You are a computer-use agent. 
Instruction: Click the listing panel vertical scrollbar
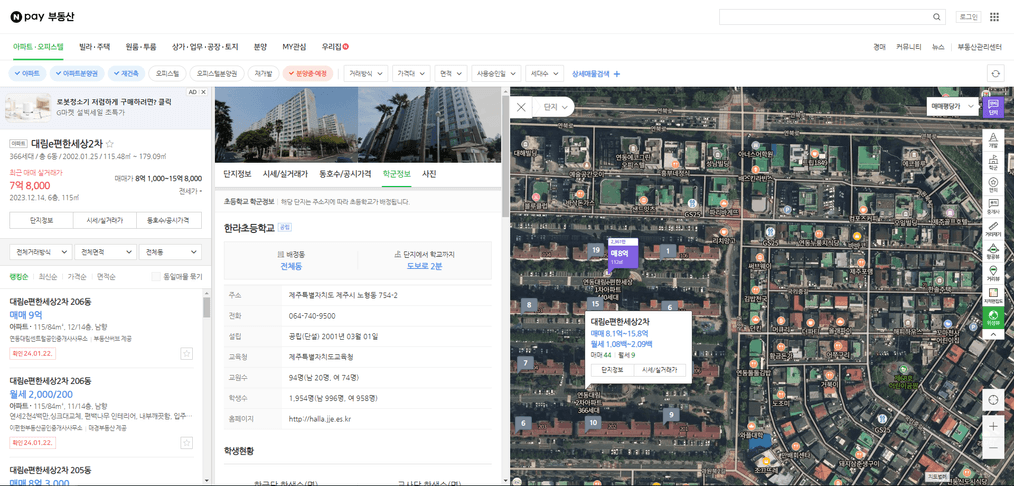[206, 308]
